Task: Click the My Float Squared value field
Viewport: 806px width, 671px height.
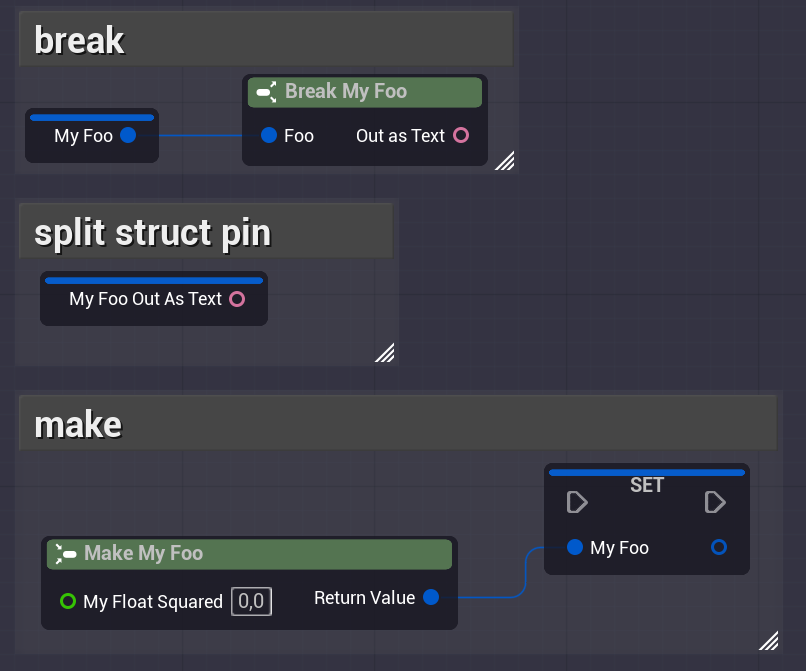Action: [251, 601]
